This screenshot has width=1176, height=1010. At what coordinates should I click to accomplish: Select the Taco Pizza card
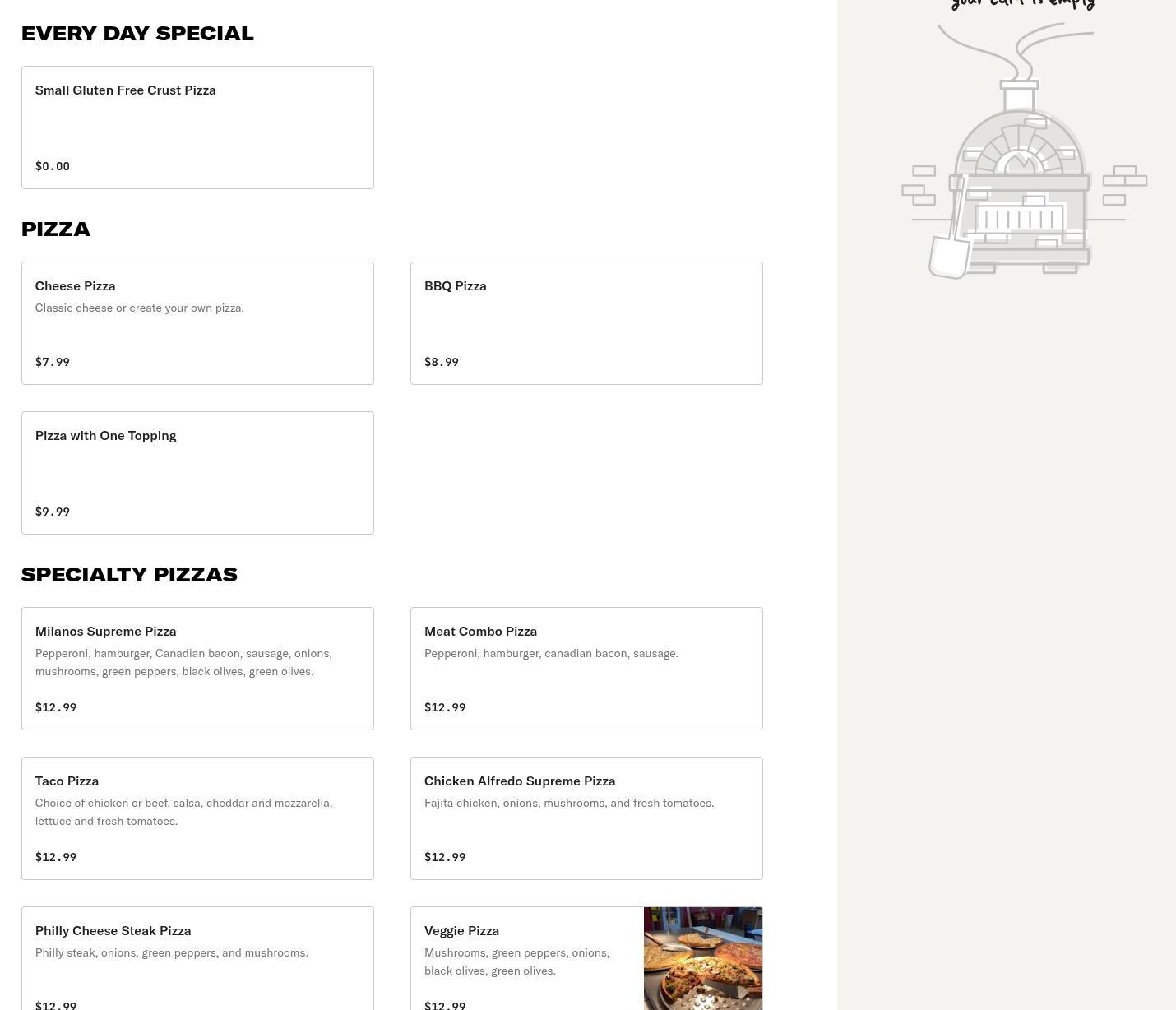pos(197,818)
